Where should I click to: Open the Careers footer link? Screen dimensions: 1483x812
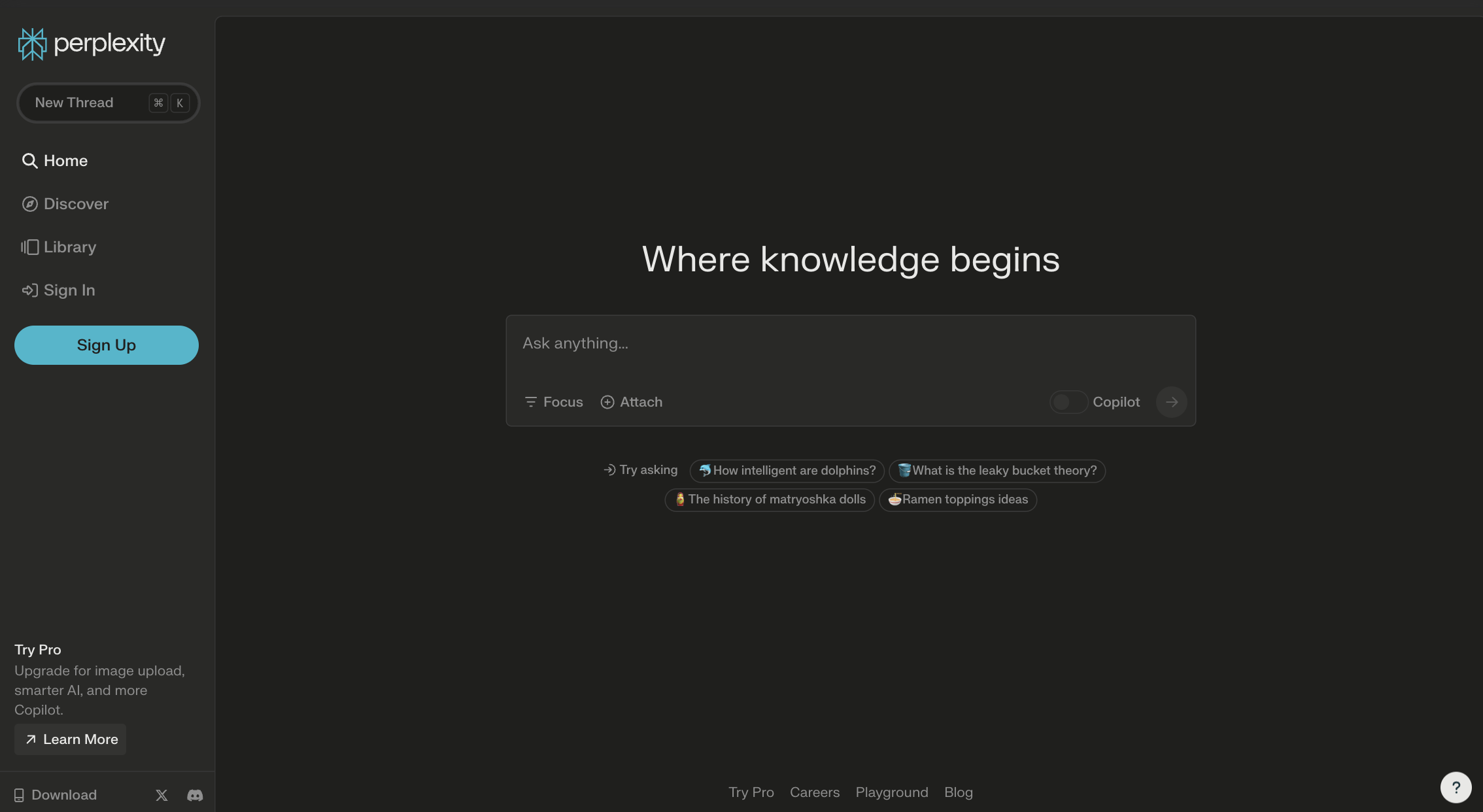[x=814, y=792]
